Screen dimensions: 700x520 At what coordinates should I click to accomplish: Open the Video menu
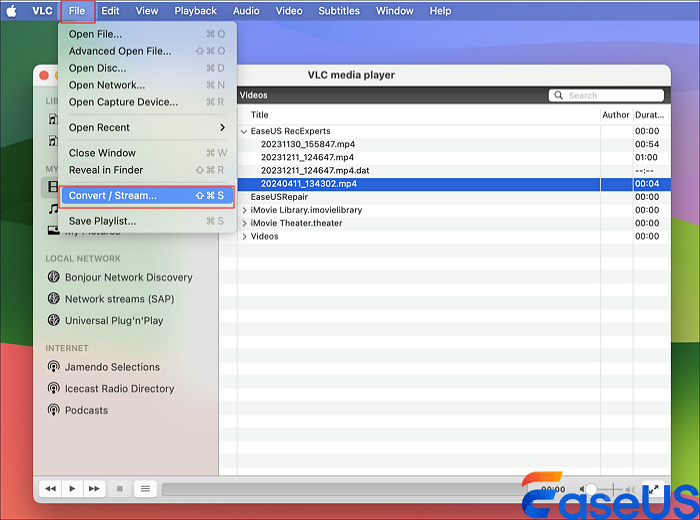click(288, 11)
